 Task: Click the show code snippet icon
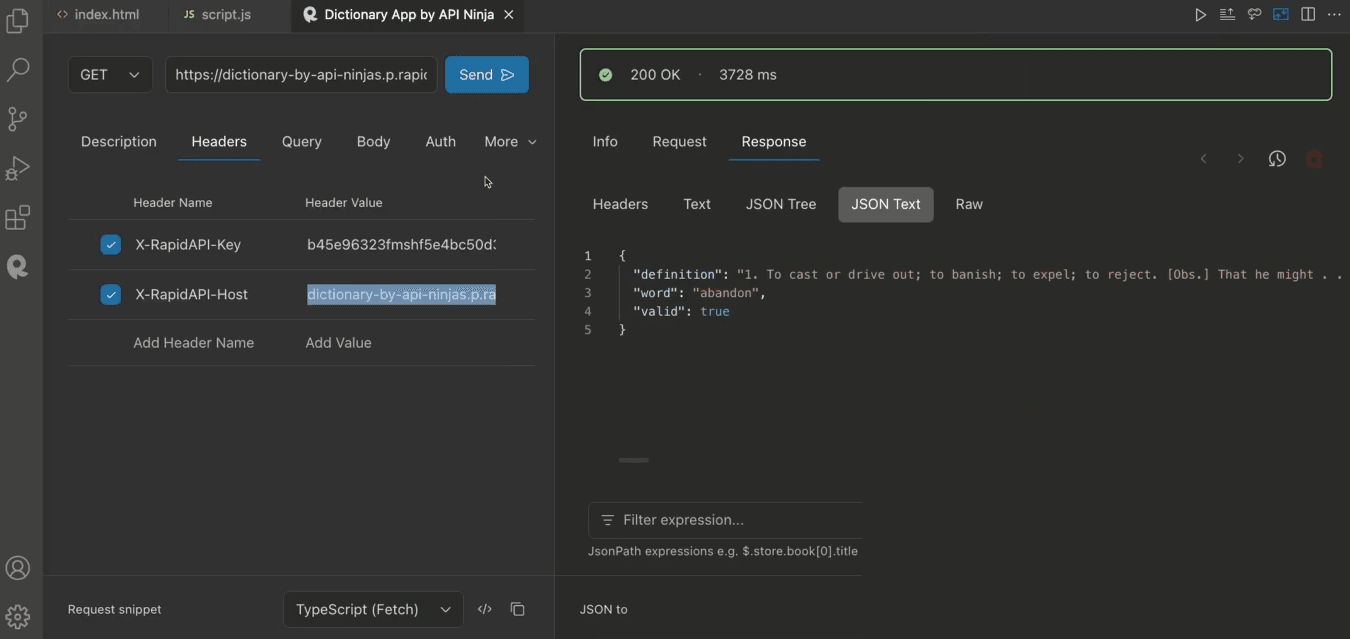(x=485, y=609)
